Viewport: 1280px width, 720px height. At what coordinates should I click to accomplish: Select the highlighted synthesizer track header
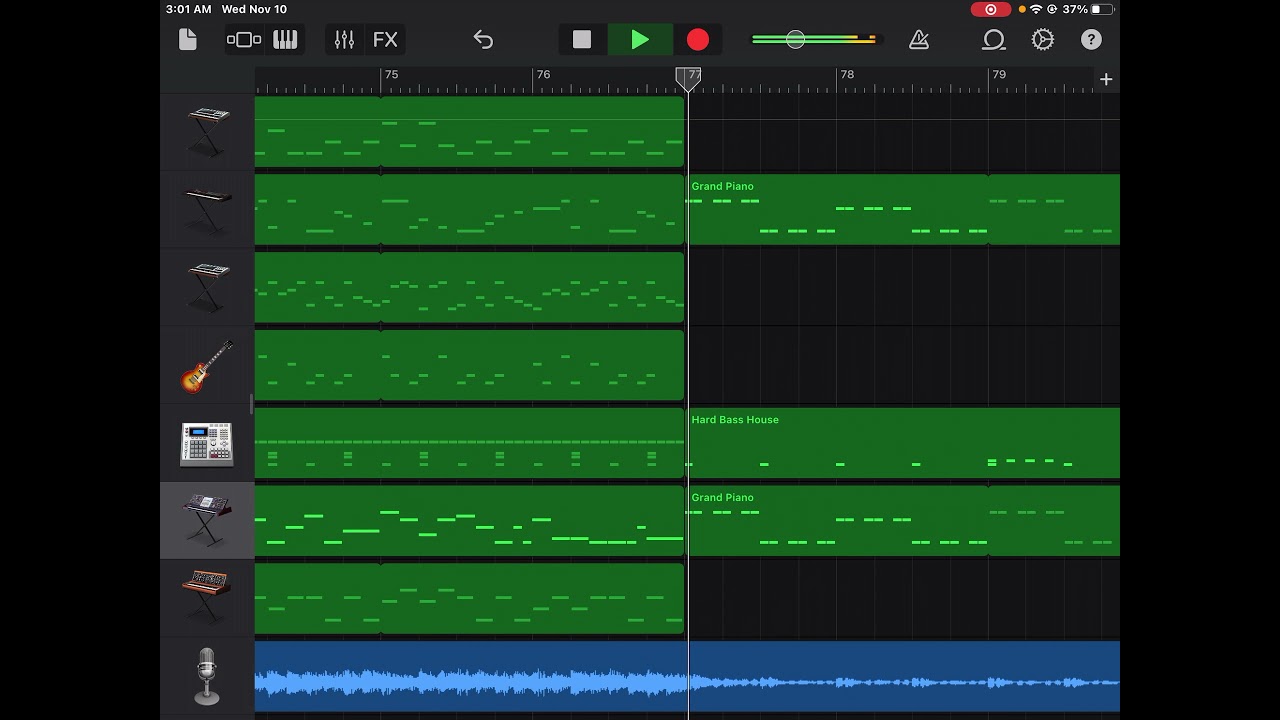[207, 521]
